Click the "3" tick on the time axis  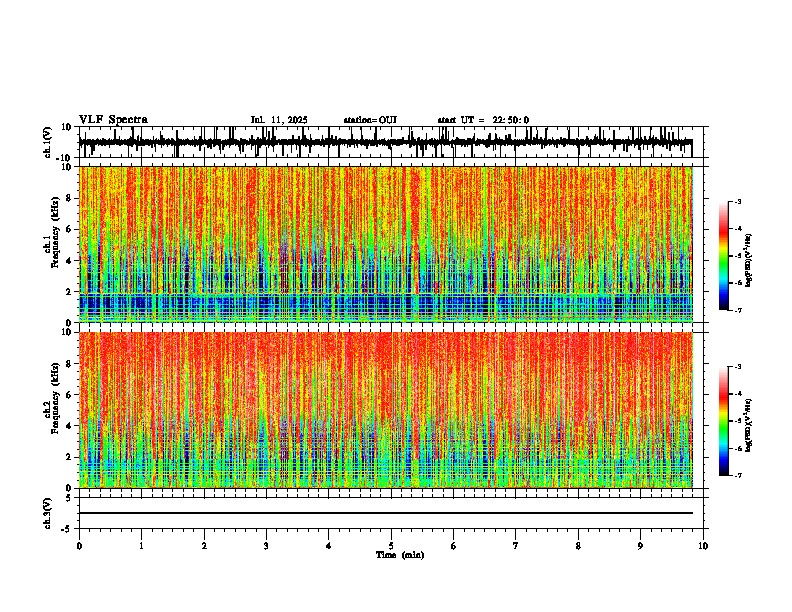[x=266, y=546]
